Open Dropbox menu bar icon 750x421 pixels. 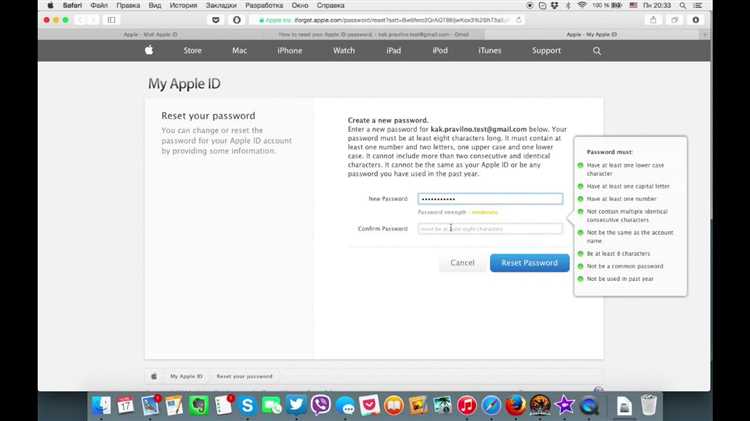pos(554,5)
